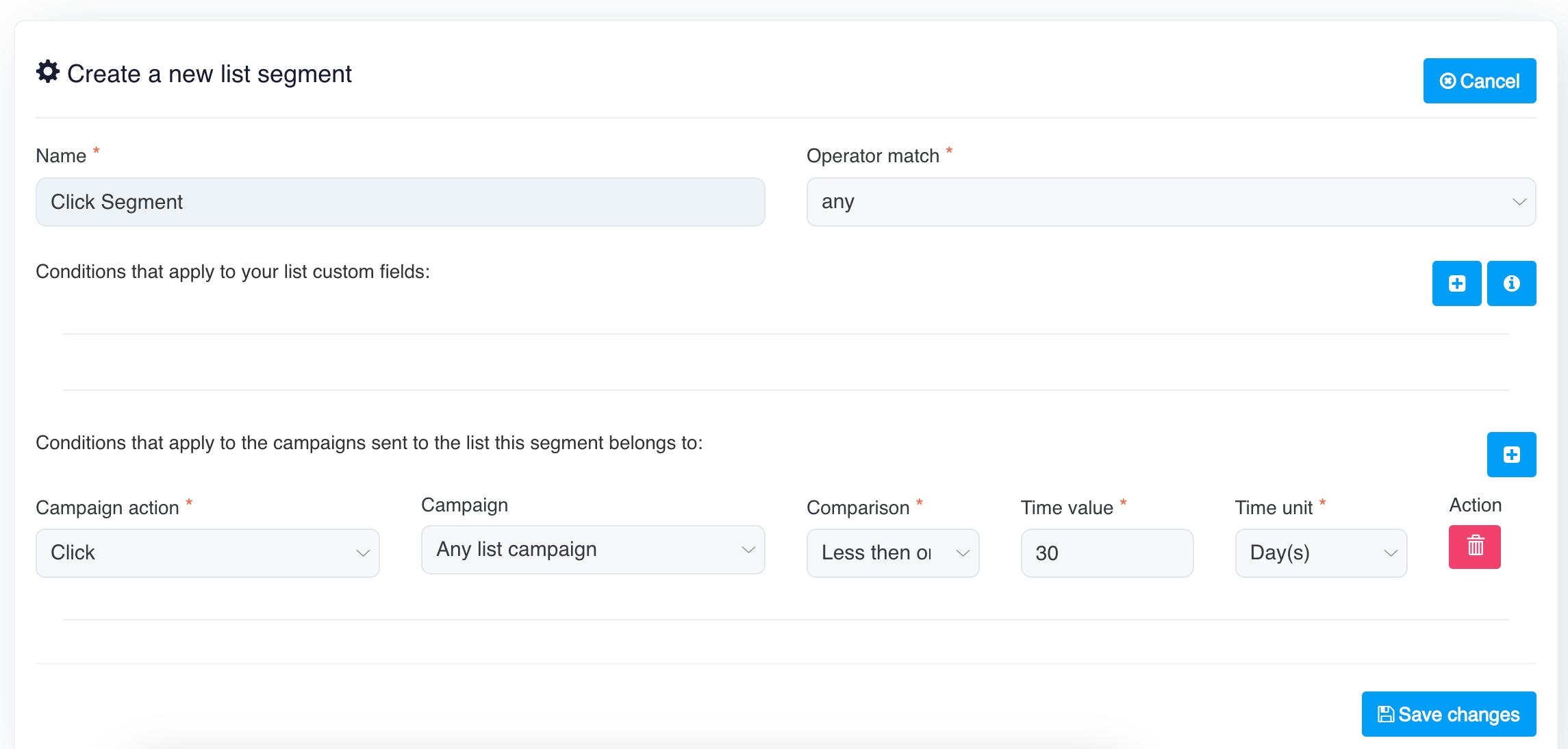Click floppy disk icon on Save changes
The image size is (1568, 749).
[1385, 715]
